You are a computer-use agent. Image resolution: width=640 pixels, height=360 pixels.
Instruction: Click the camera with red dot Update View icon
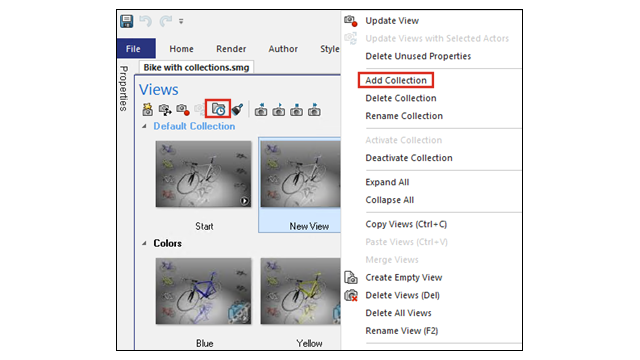(x=183, y=109)
